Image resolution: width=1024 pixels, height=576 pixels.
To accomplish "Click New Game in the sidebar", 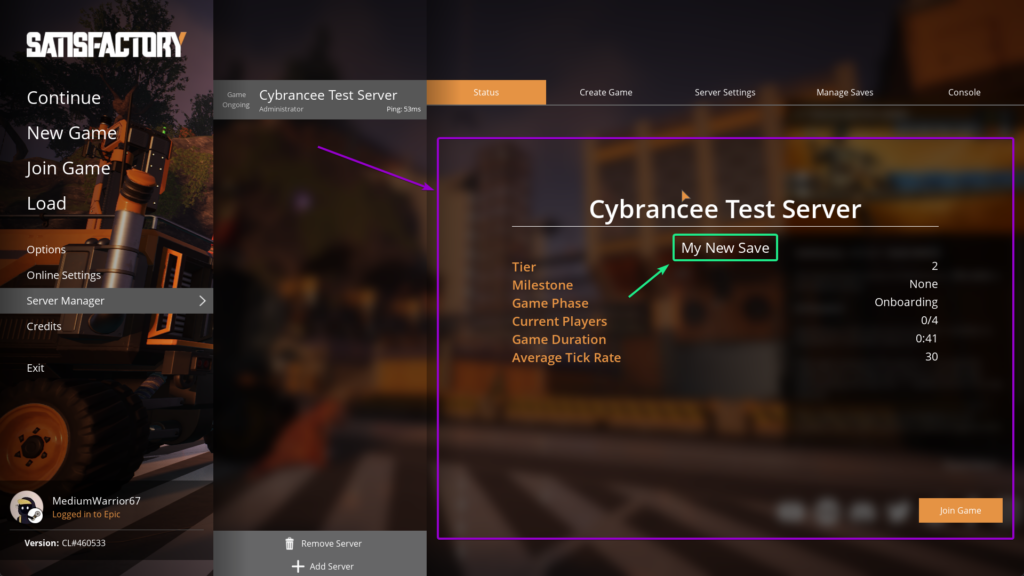I will (x=71, y=133).
